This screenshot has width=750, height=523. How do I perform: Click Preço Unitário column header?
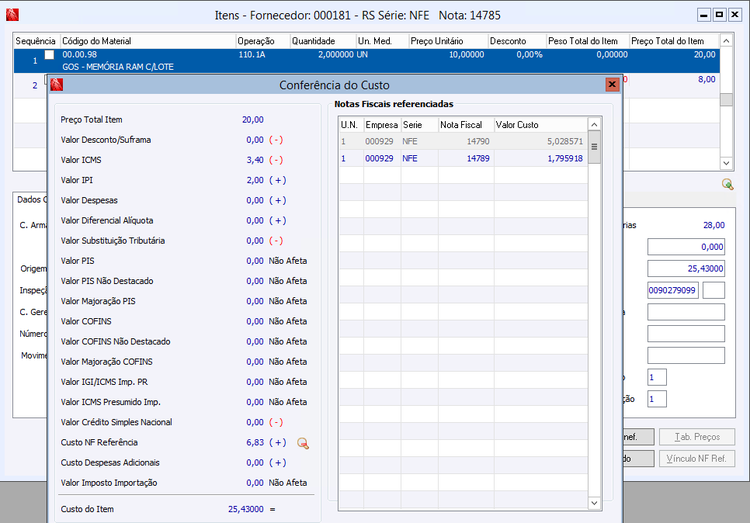click(448, 41)
